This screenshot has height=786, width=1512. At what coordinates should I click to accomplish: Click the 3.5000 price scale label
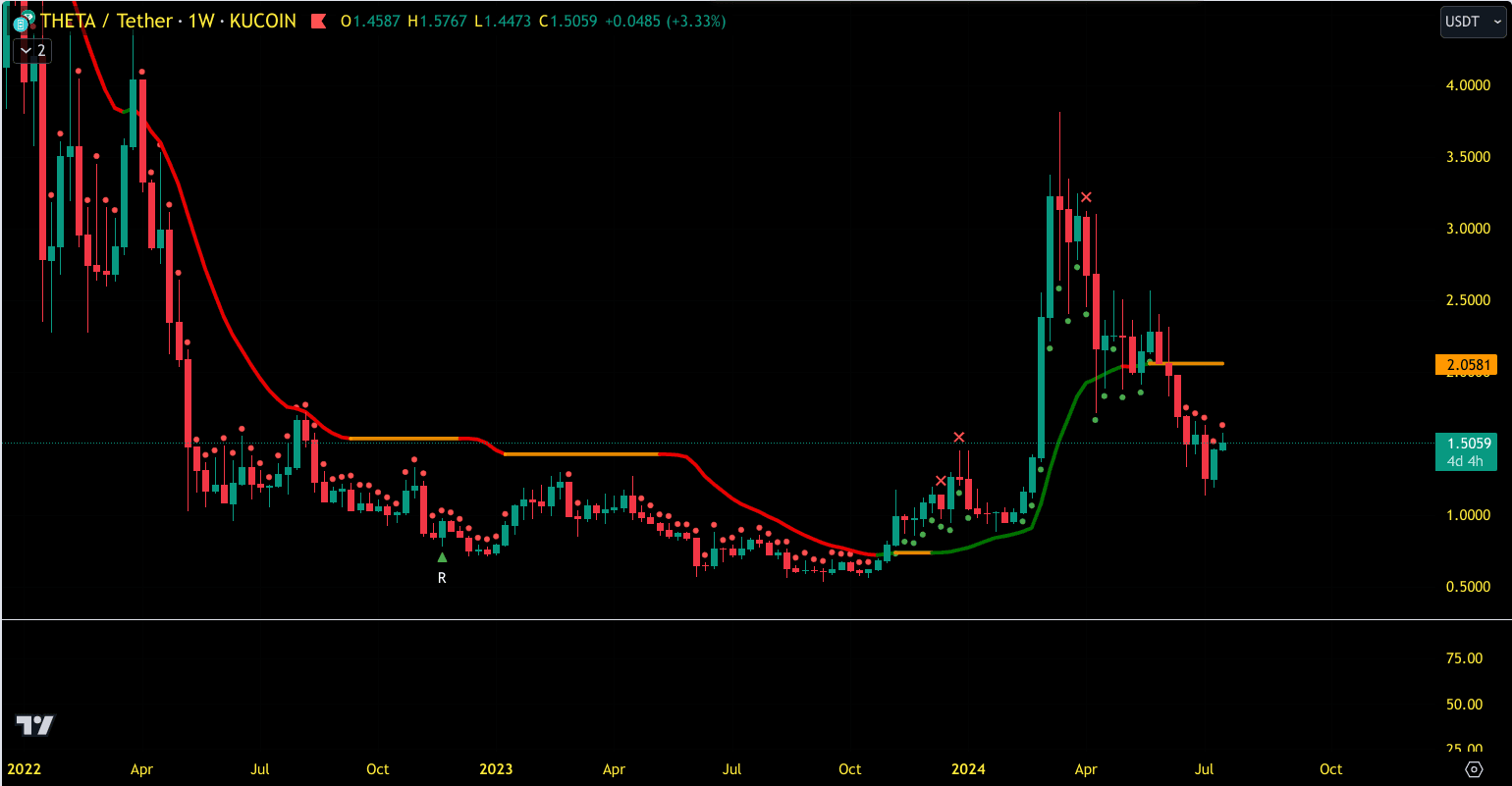pyautogui.click(x=1468, y=157)
